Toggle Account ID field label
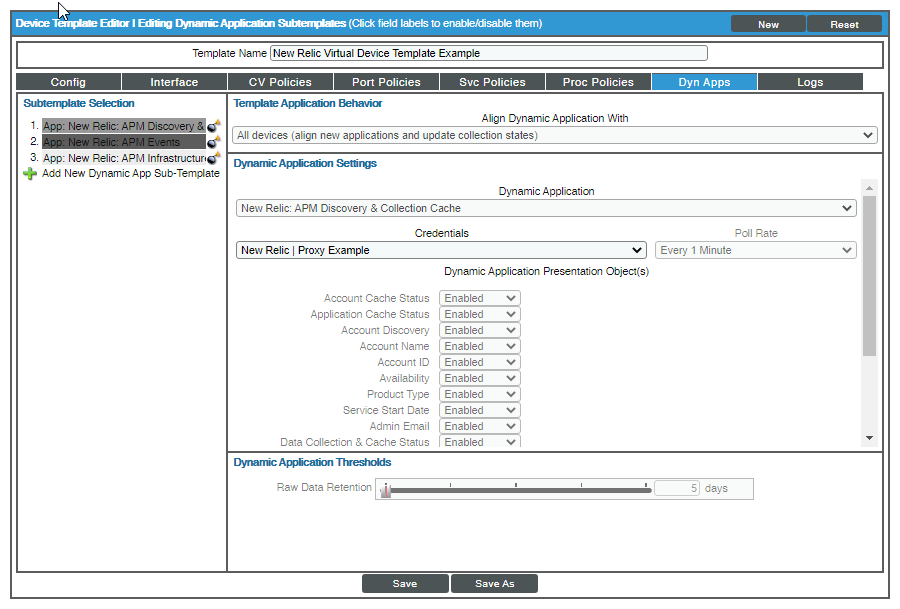This screenshot has height=609, width=900. click(x=403, y=362)
